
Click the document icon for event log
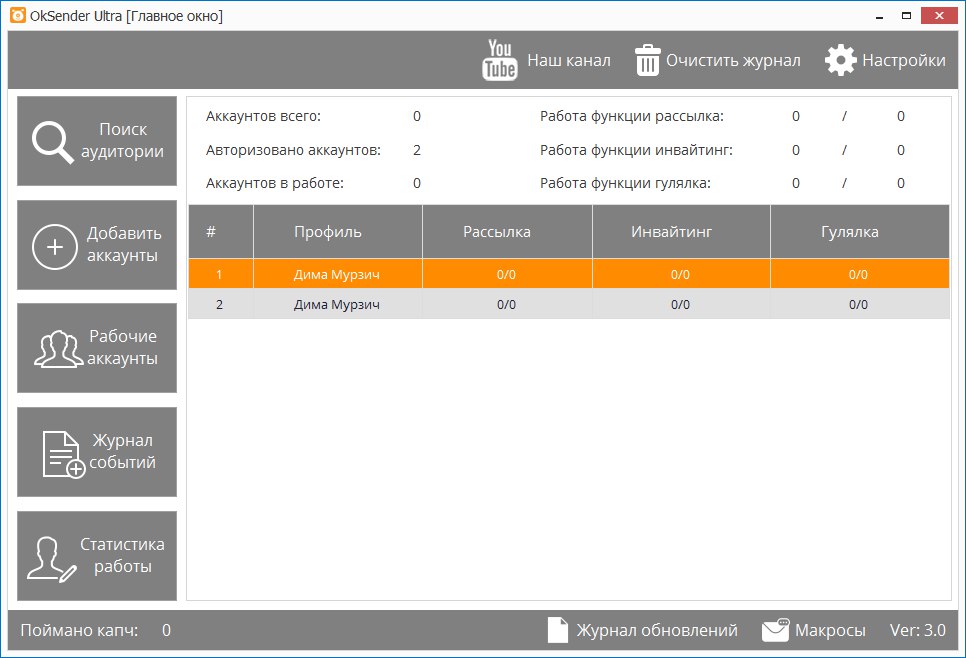pyautogui.click(x=62, y=453)
